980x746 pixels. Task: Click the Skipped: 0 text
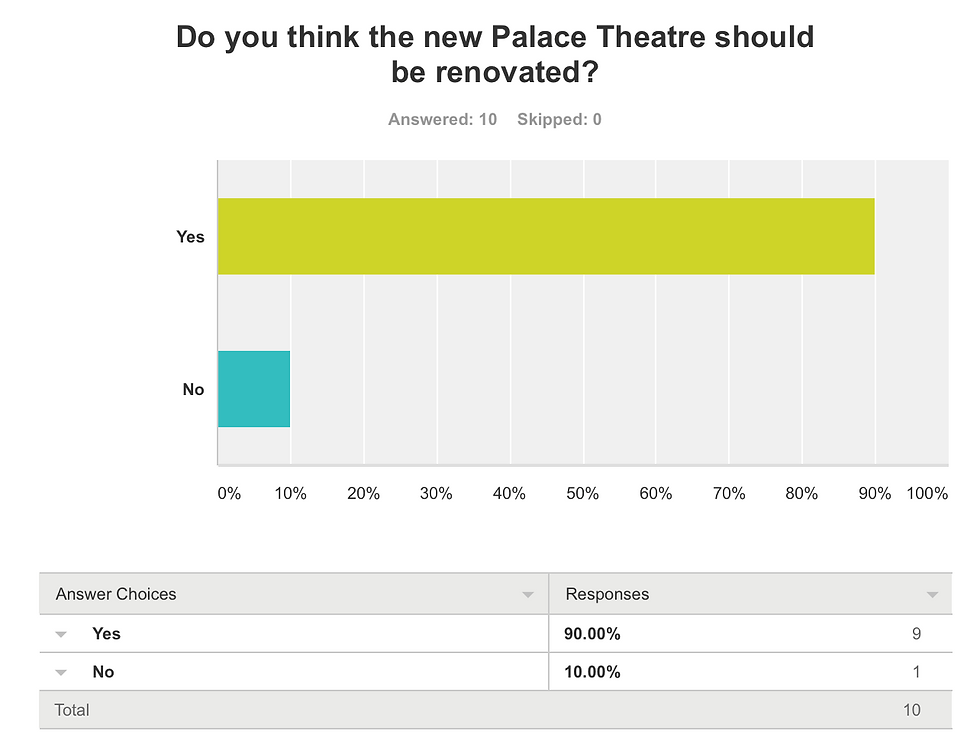coord(559,119)
